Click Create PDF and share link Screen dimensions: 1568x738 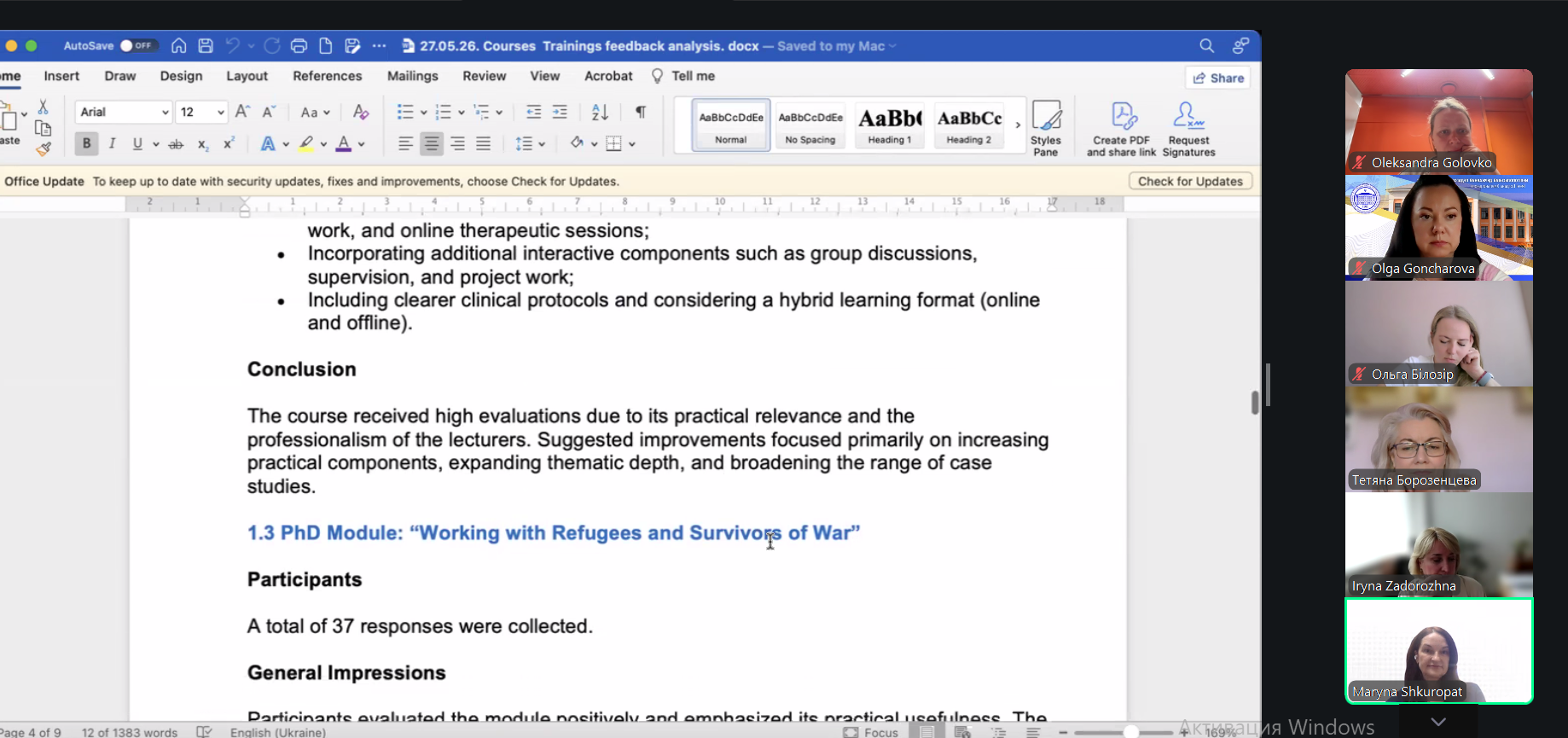click(x=1122, y=129)
